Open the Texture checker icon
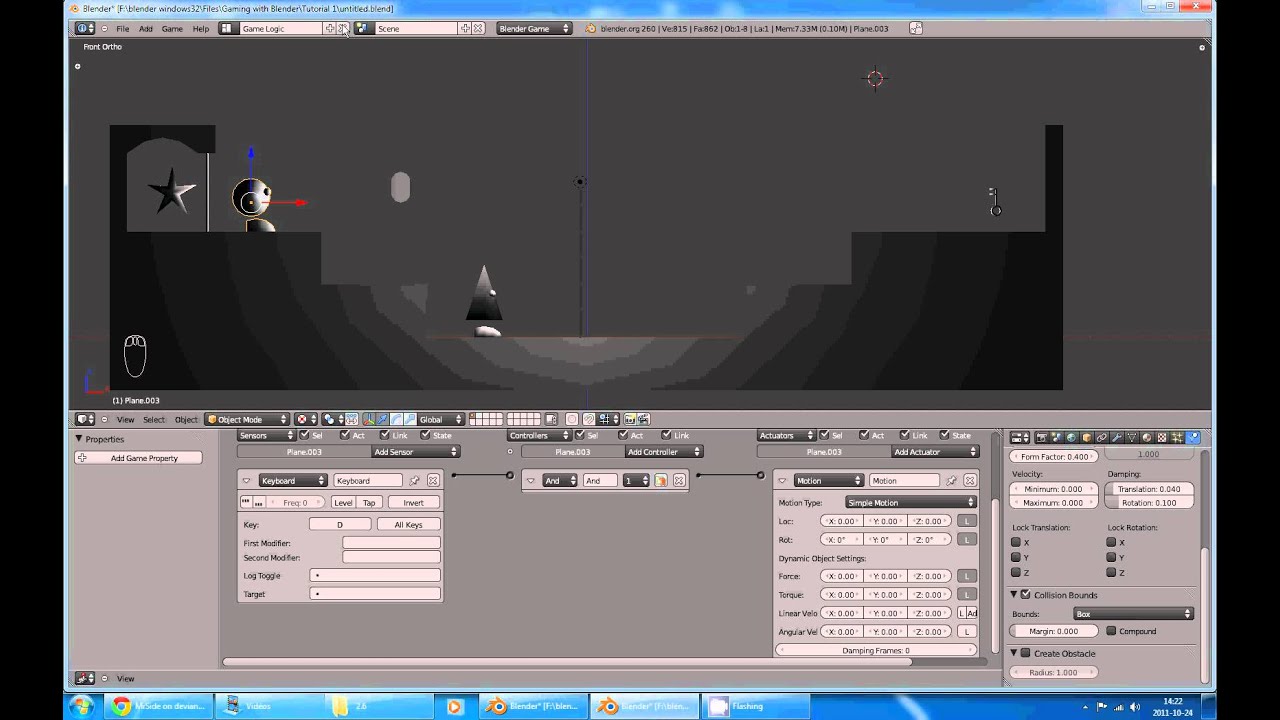The image size is (1280, 720). pyautogui.click(x=1162, y=437)
